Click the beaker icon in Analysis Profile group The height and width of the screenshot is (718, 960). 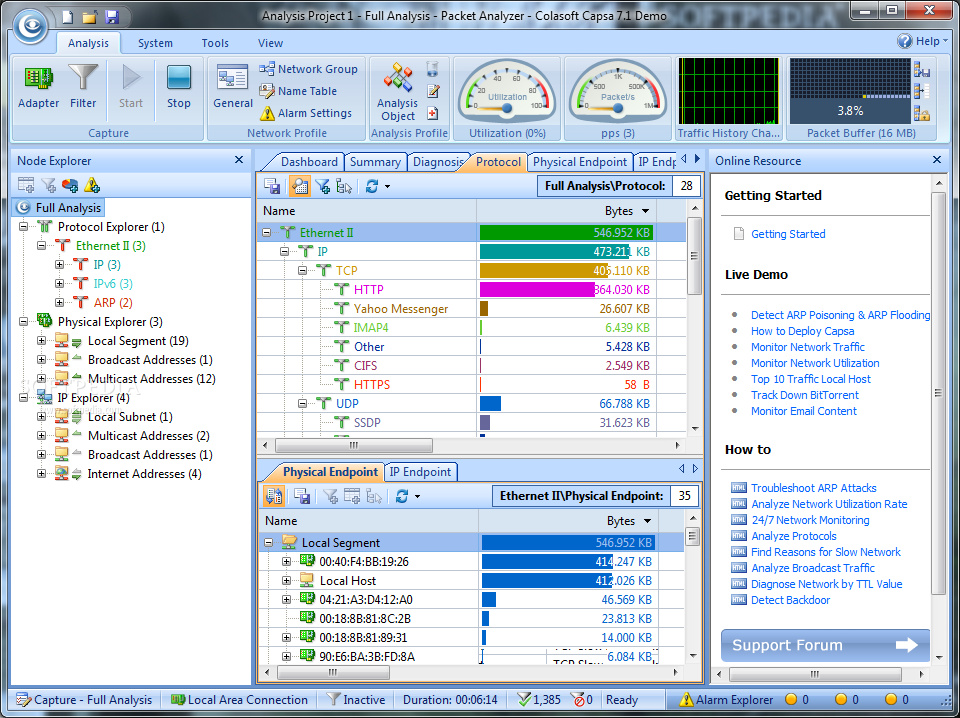click(433, 69)
